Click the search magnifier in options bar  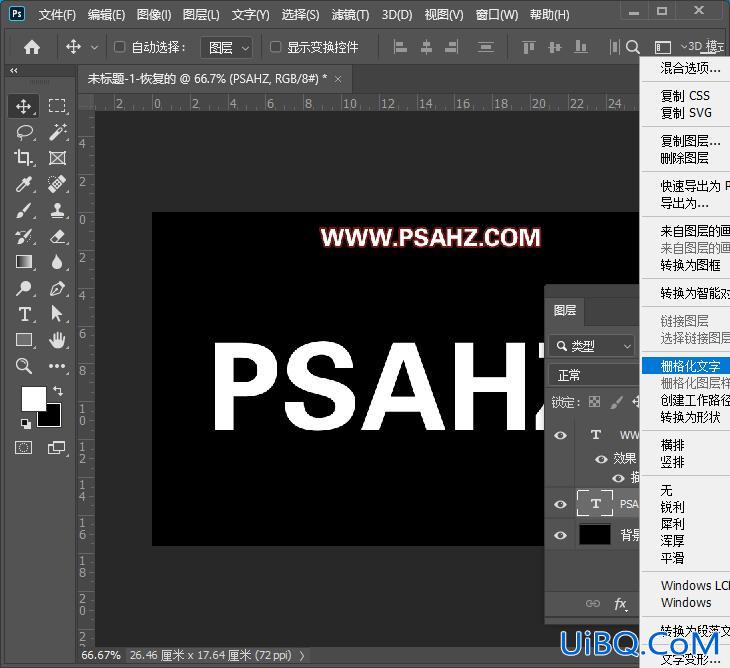(x=632, y=47)
